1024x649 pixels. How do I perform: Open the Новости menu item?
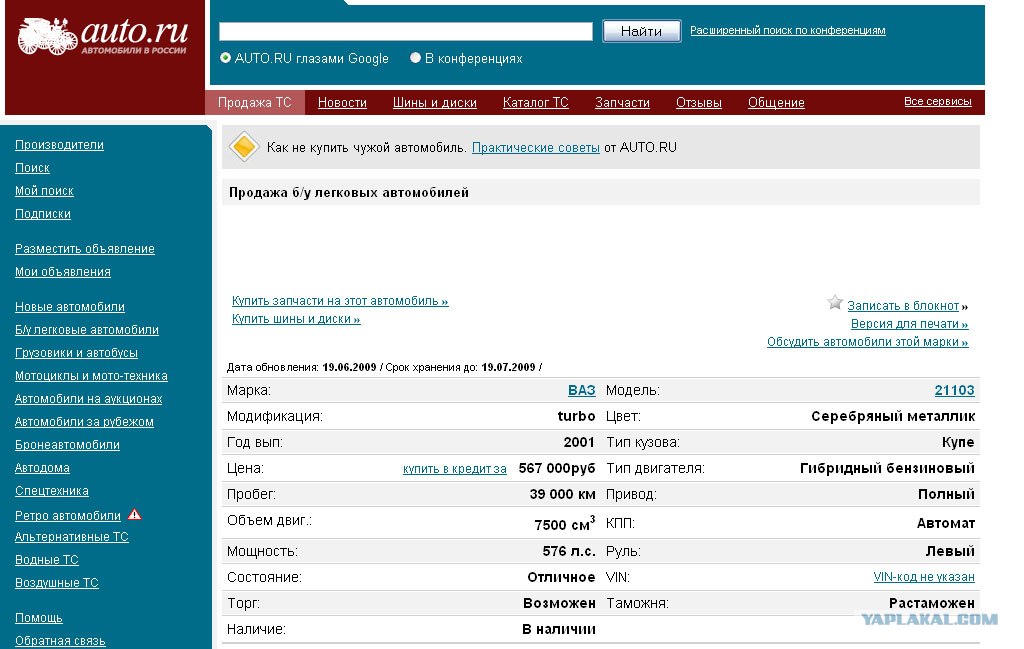tap(342, 103)
